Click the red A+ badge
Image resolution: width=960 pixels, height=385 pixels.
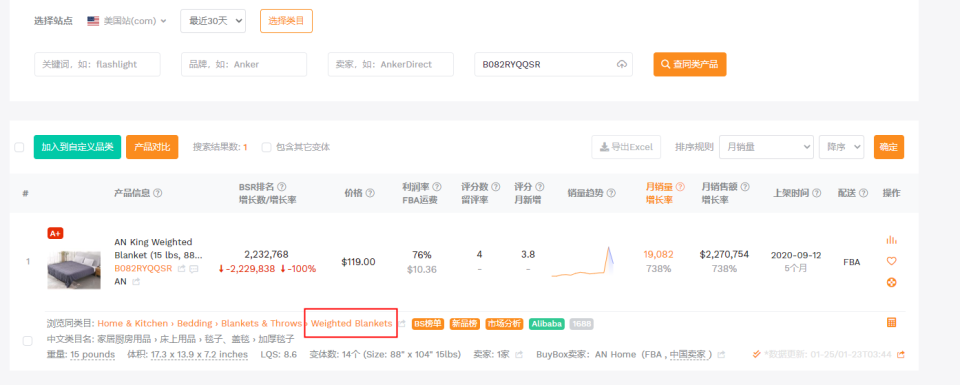pyautogui.click(x=56, y=233)
